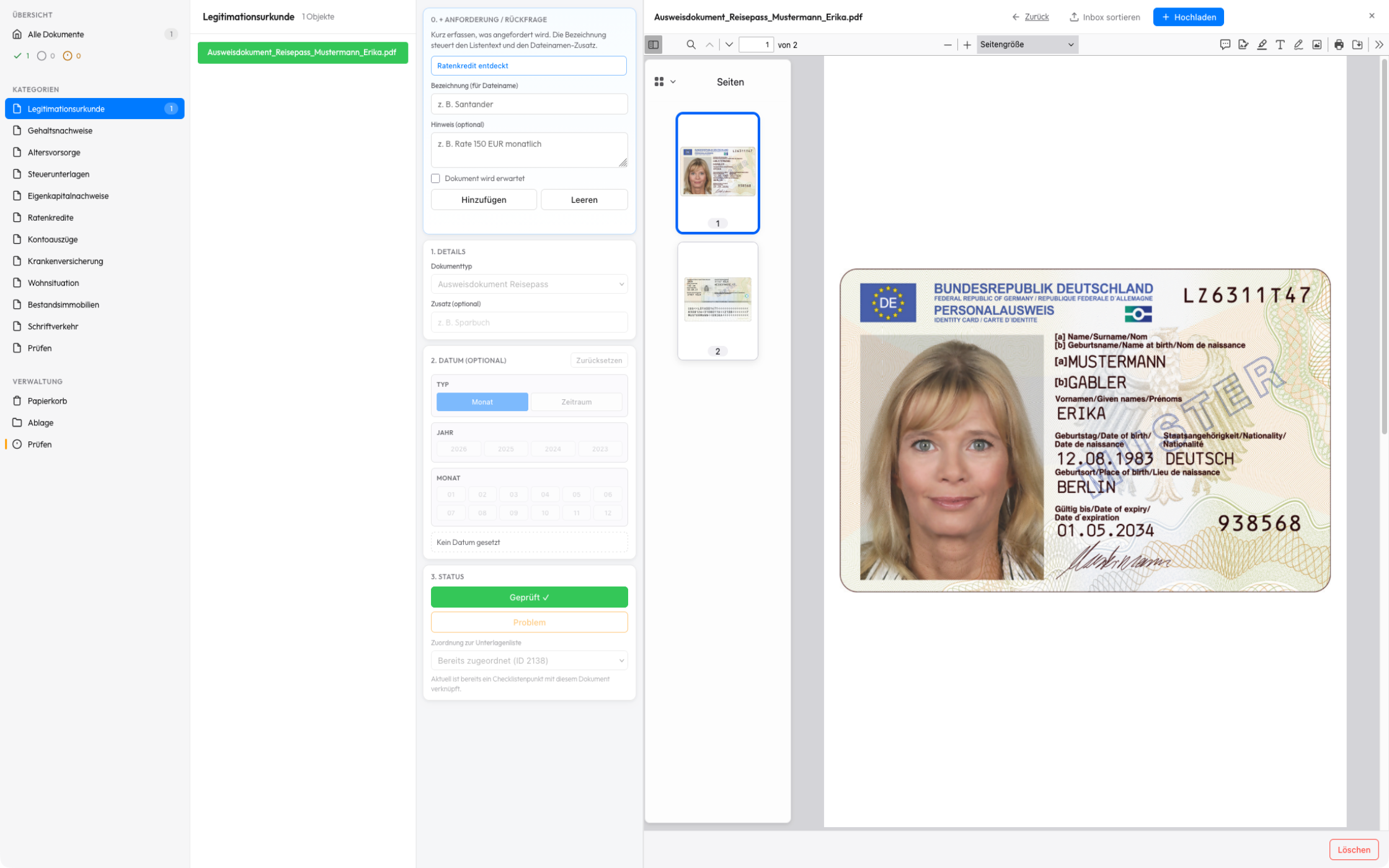Toggle the PDF sidebar panel icon
The image size is (1389, 868).
point(653,45)
